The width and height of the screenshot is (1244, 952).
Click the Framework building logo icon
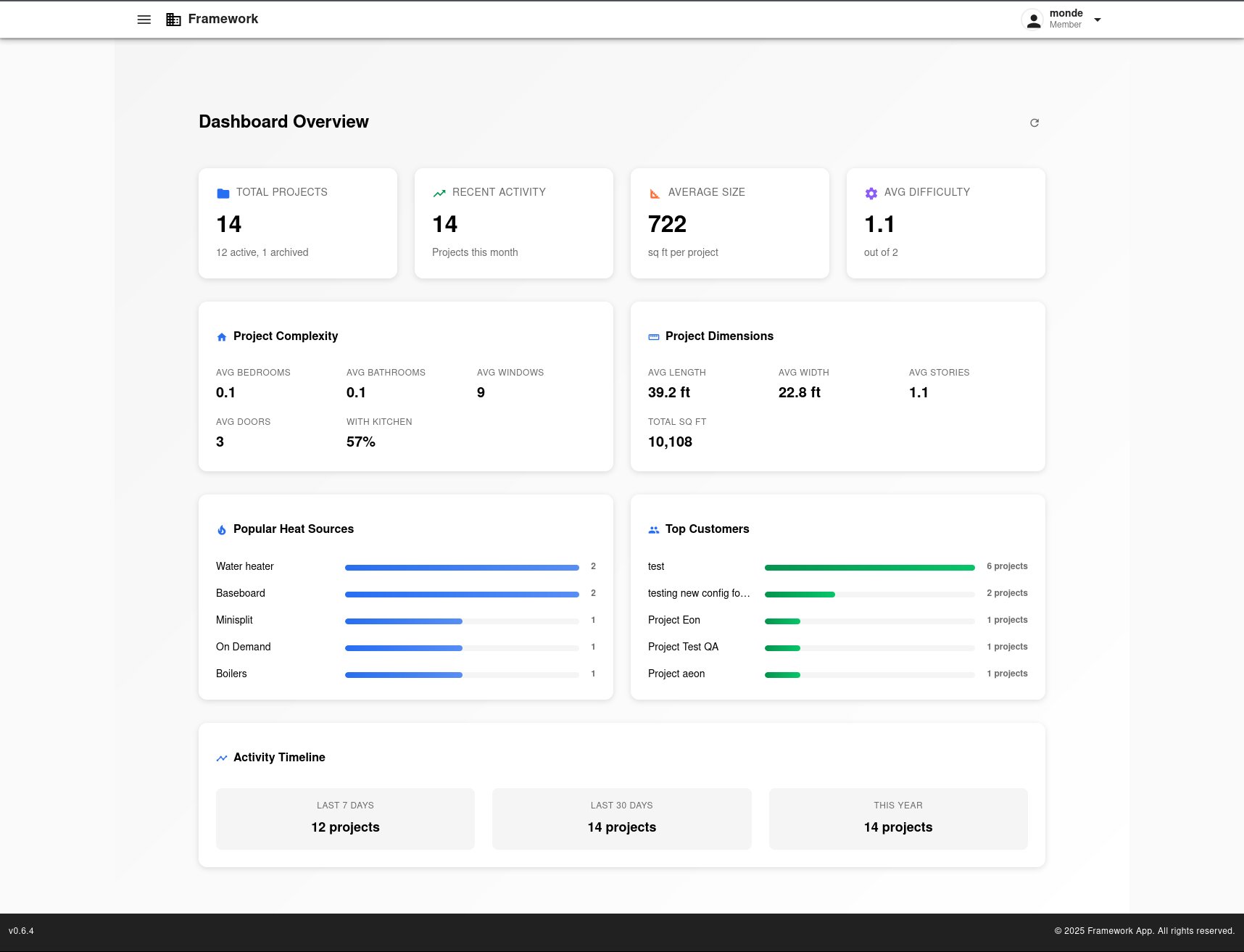click(173, 20)
